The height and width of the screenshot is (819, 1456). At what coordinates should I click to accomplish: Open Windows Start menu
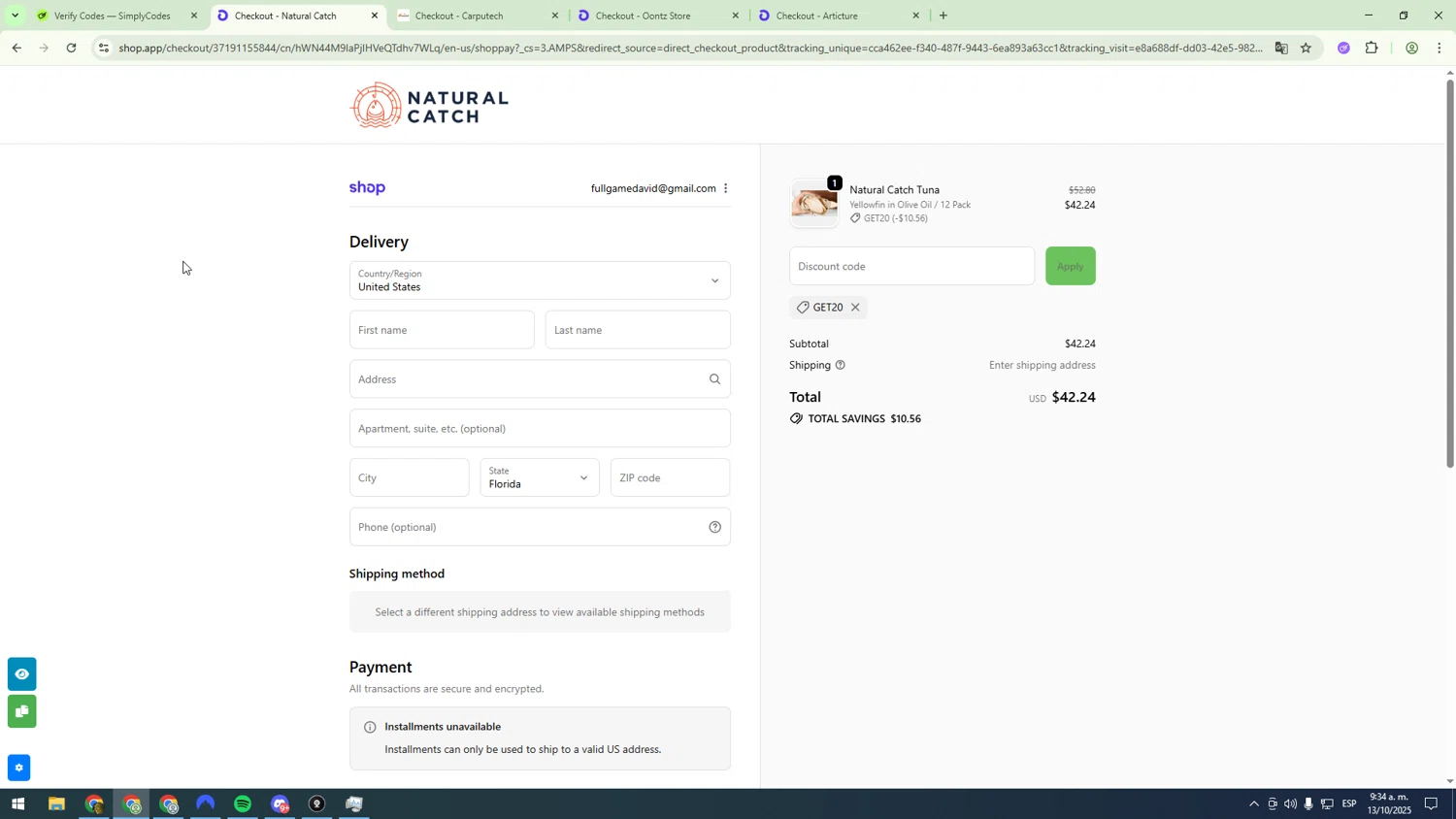tap(17, 804)
